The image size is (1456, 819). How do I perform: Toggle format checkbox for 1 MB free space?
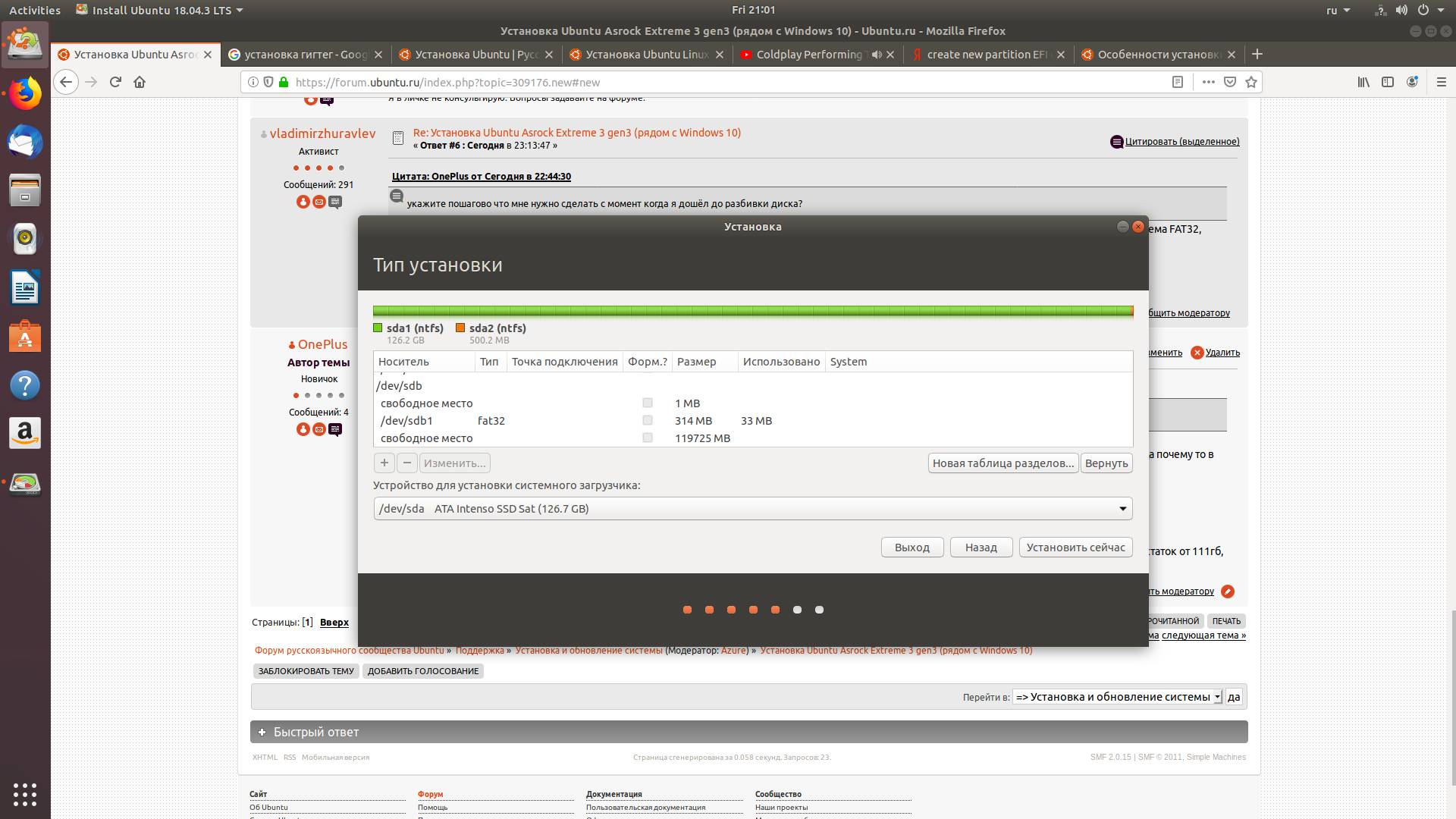tap(648, 403)
